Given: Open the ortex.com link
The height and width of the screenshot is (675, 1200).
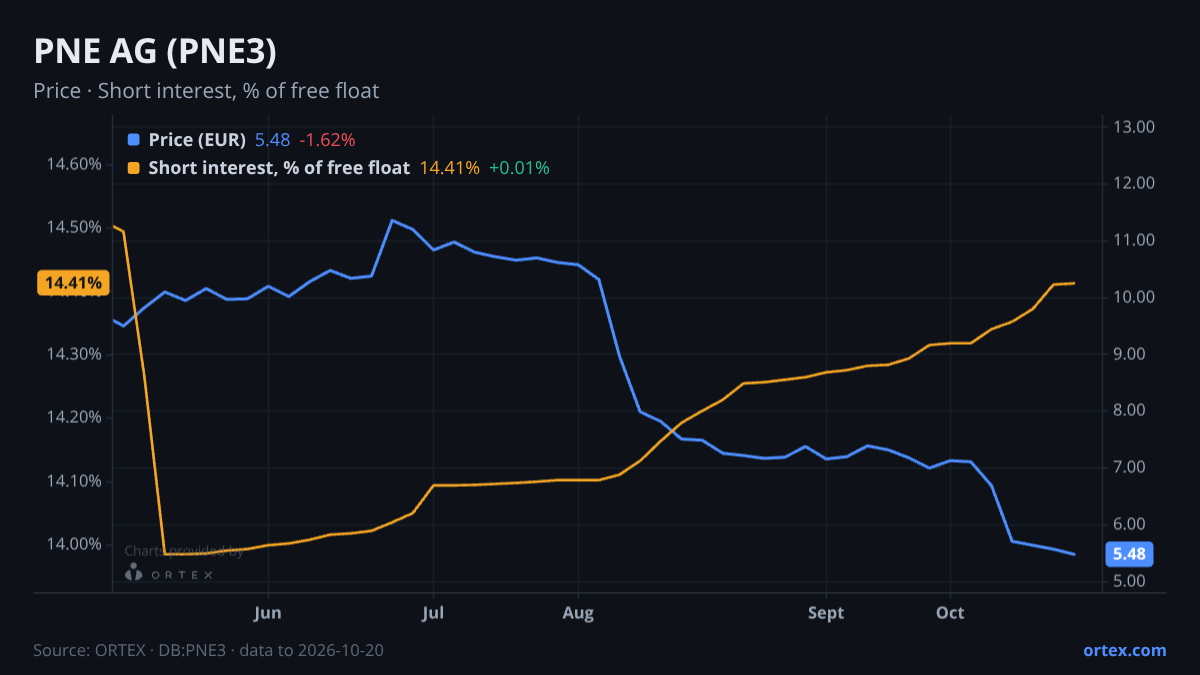Looking at the screenshot, I should pos(1124,650).
